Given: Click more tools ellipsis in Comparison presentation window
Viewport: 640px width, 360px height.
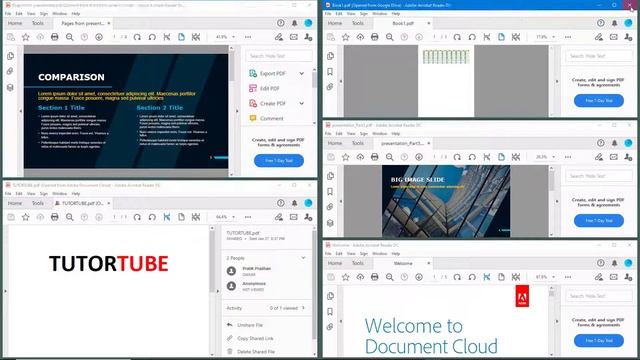Looking at the screenshot, I should coord(248,37).
